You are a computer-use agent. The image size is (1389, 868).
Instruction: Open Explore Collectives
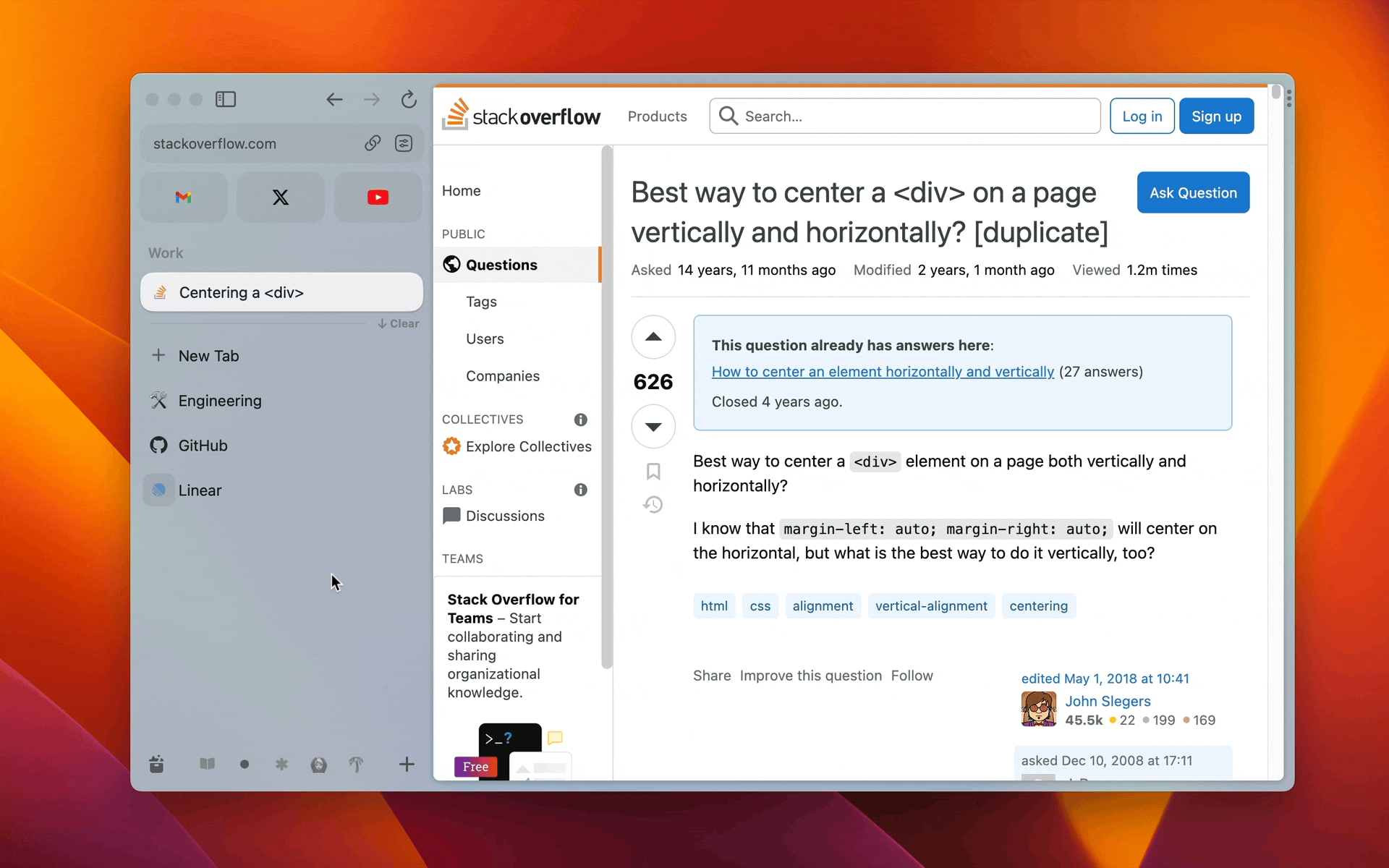(517, 446)
